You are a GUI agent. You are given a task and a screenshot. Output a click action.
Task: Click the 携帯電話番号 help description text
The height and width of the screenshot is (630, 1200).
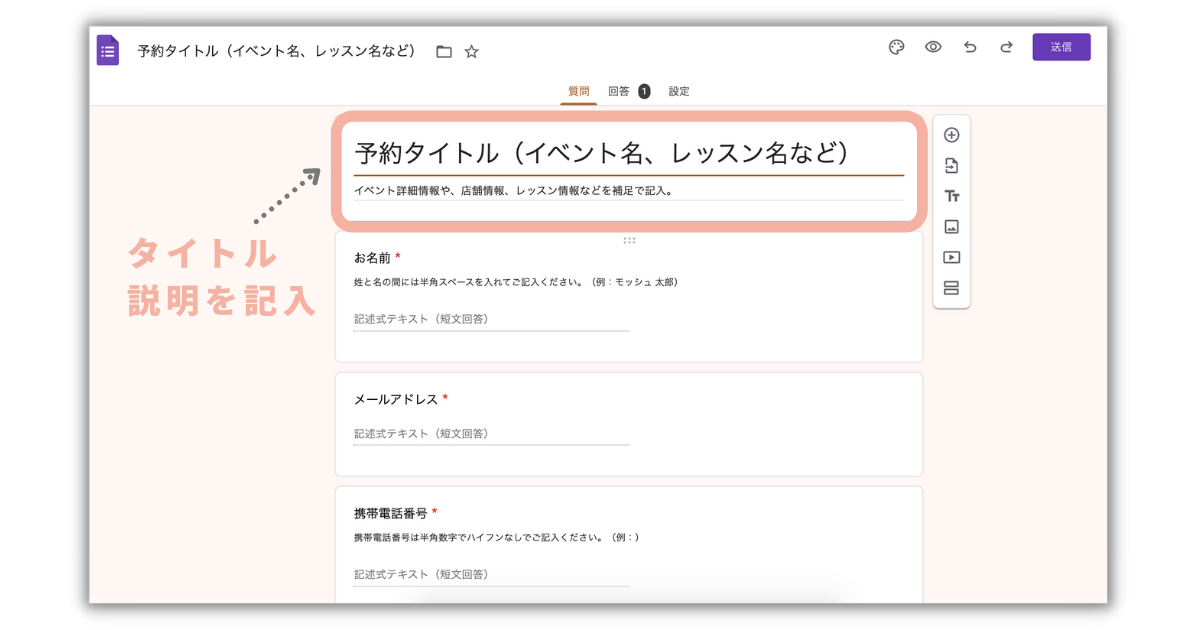click(496, 538)
